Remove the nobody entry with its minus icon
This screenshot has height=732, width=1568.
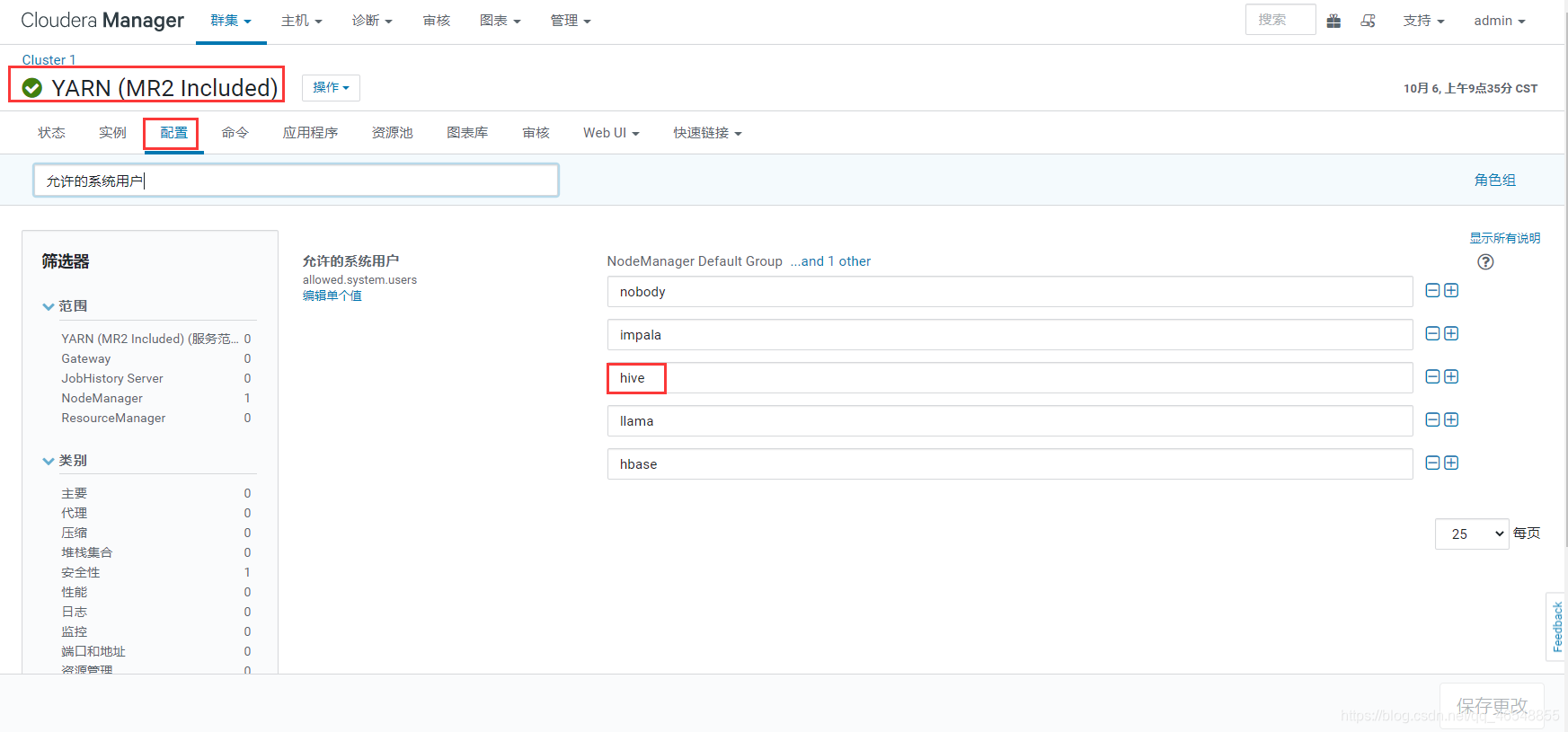[1433, 290]
